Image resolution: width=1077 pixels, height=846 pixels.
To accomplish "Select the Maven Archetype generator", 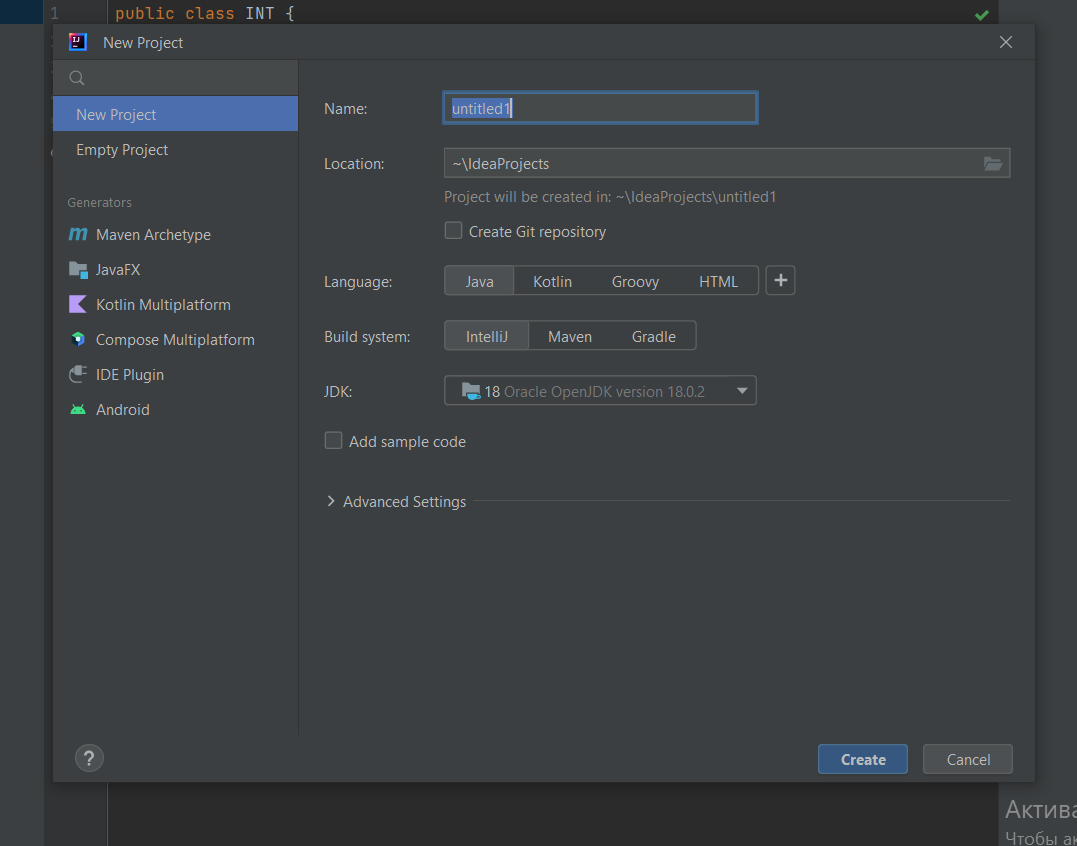I will point(175,234).
